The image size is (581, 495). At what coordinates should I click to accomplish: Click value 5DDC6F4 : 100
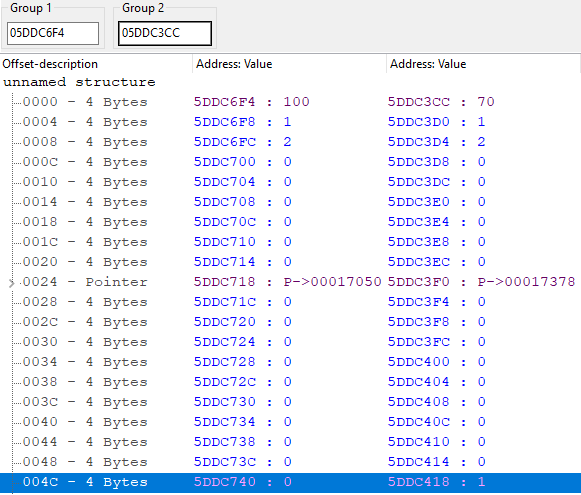pos(252,102)
